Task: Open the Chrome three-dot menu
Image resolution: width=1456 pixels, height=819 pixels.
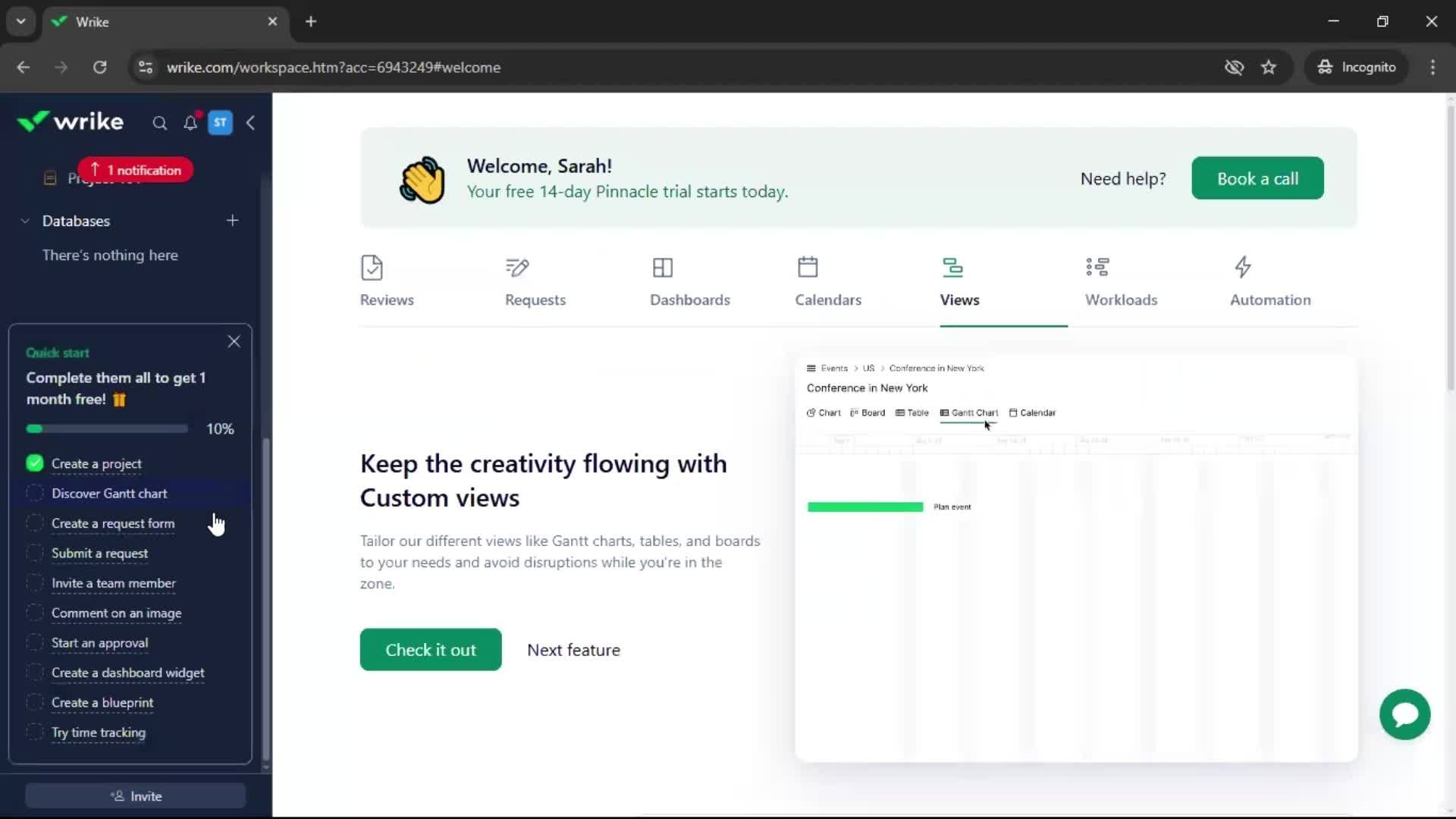Action: tap(1432, 67)
